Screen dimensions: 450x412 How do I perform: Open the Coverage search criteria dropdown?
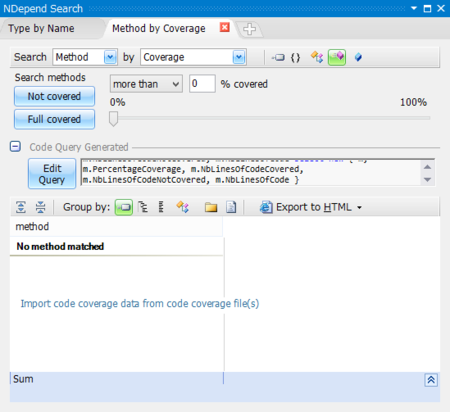(x=239, y=57)
